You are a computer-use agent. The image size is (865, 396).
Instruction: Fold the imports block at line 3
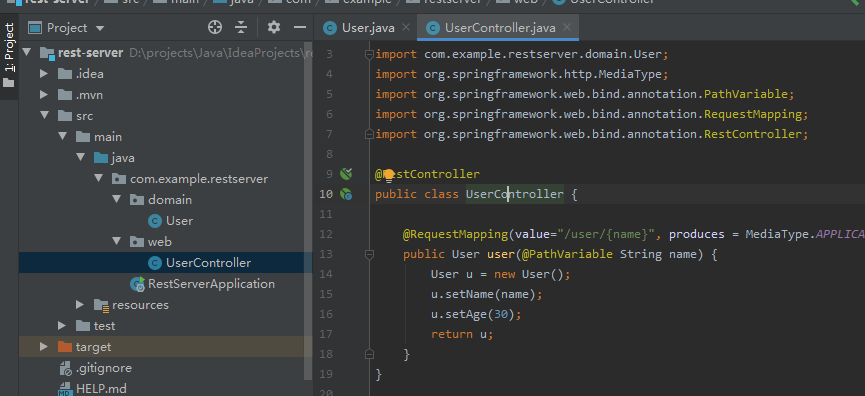tap(369, 55)
